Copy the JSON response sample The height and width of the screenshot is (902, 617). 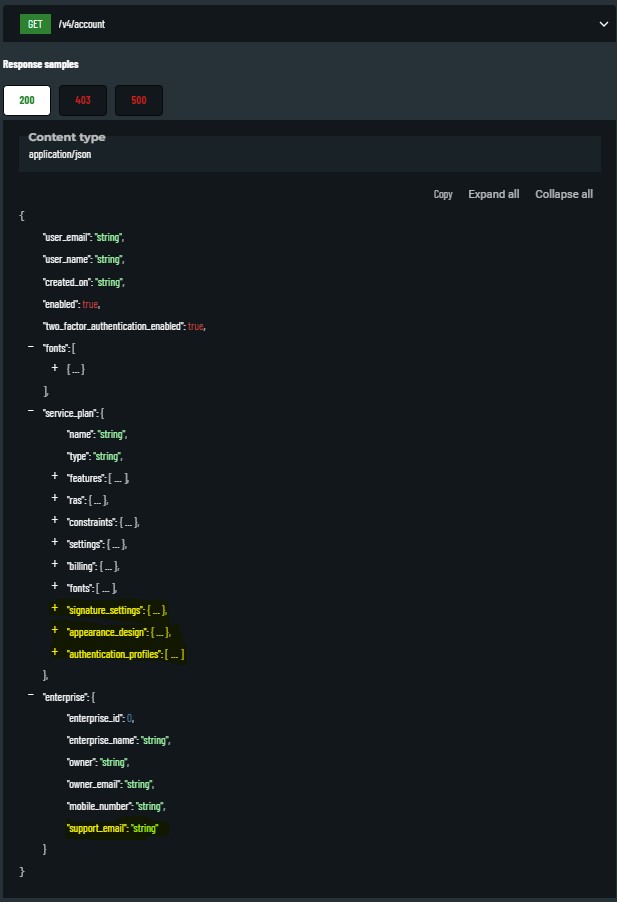pyautogui.click(x=443, y=194)
